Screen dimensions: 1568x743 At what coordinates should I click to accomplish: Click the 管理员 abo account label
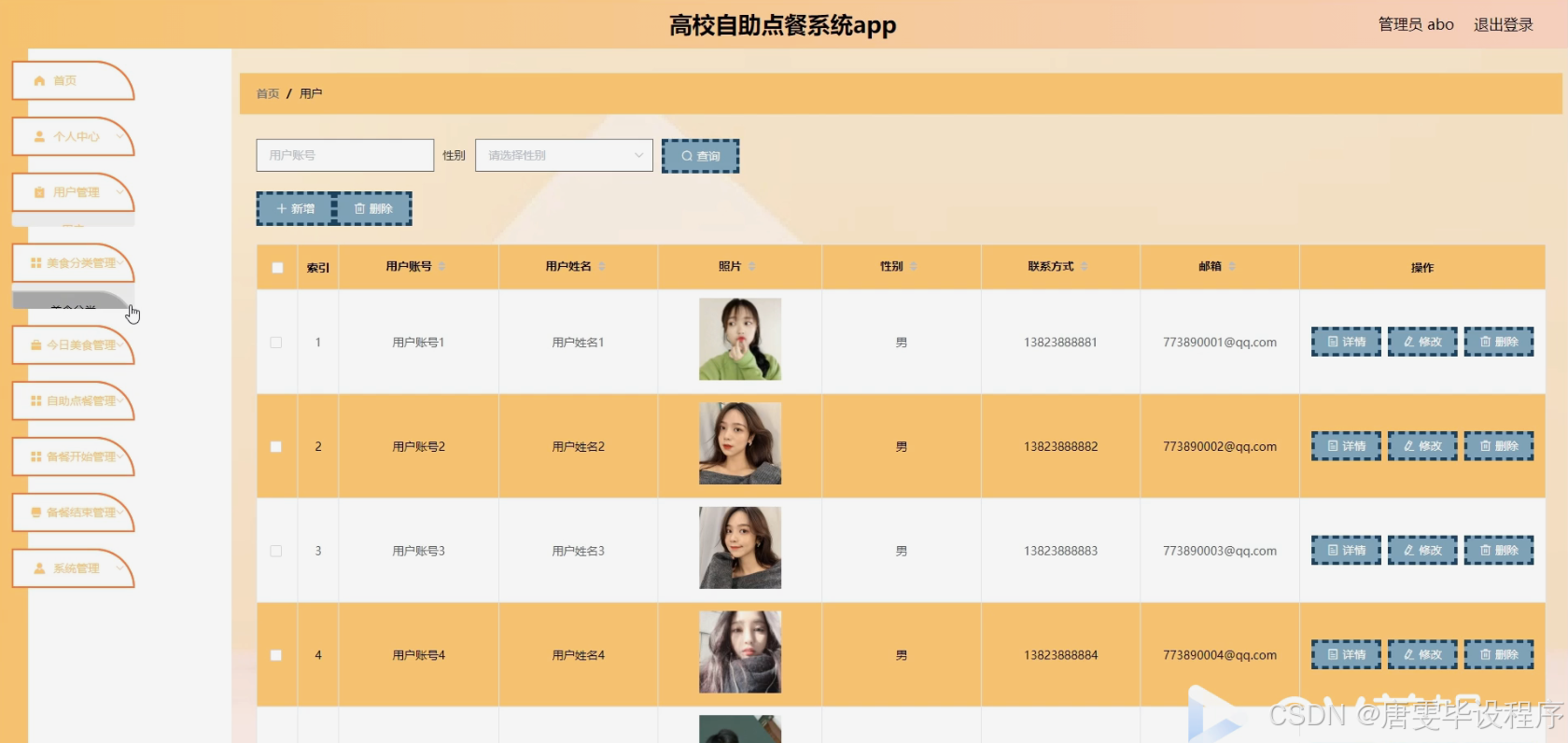click(1416, 25)
